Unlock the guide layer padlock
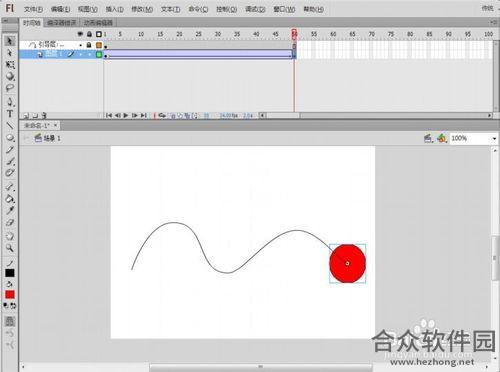Screen dimensions: 500x372 89,44
